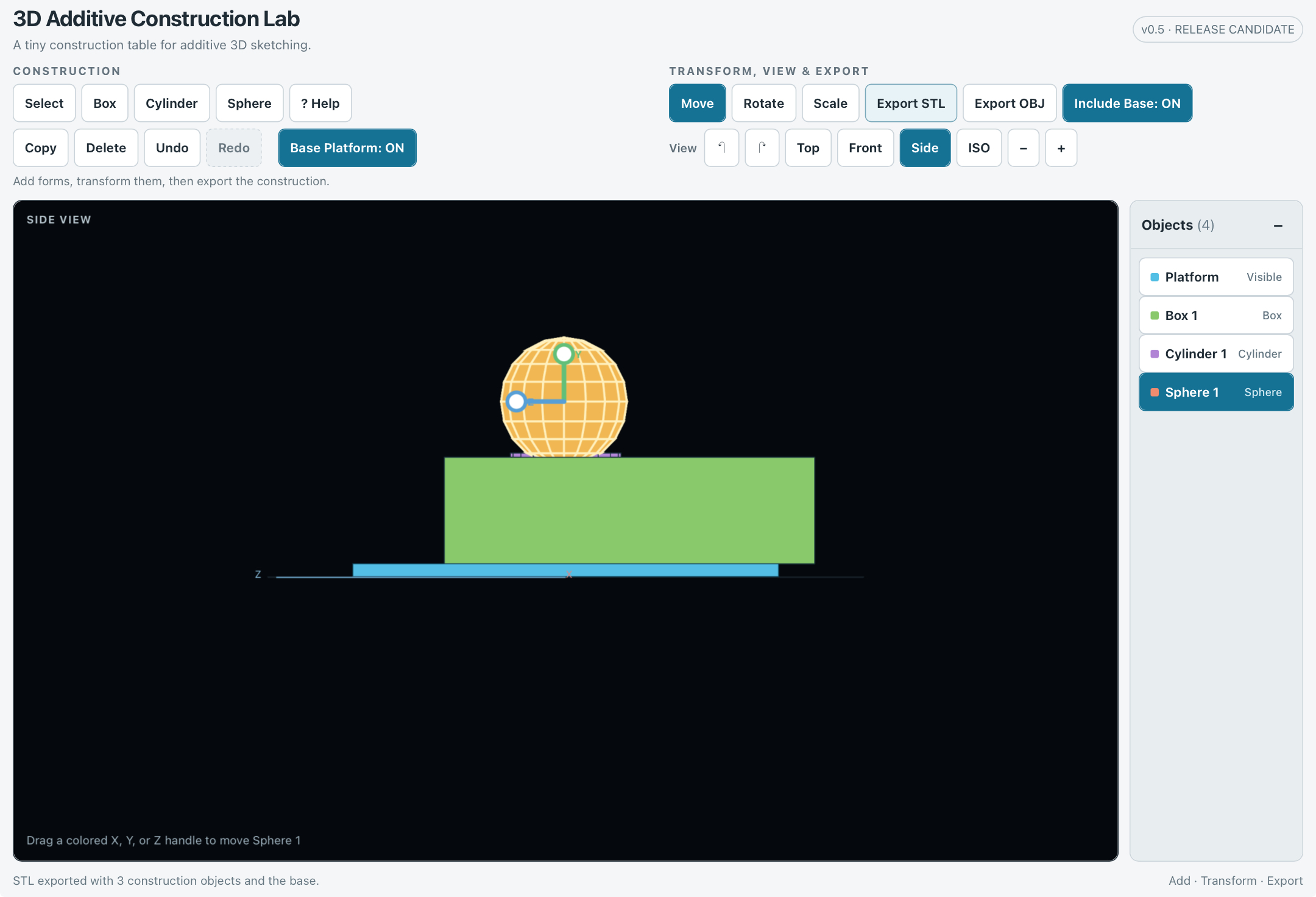Screen dimensions: 1316x897
Task: Activate the Move transform mode
Action: 697,103
